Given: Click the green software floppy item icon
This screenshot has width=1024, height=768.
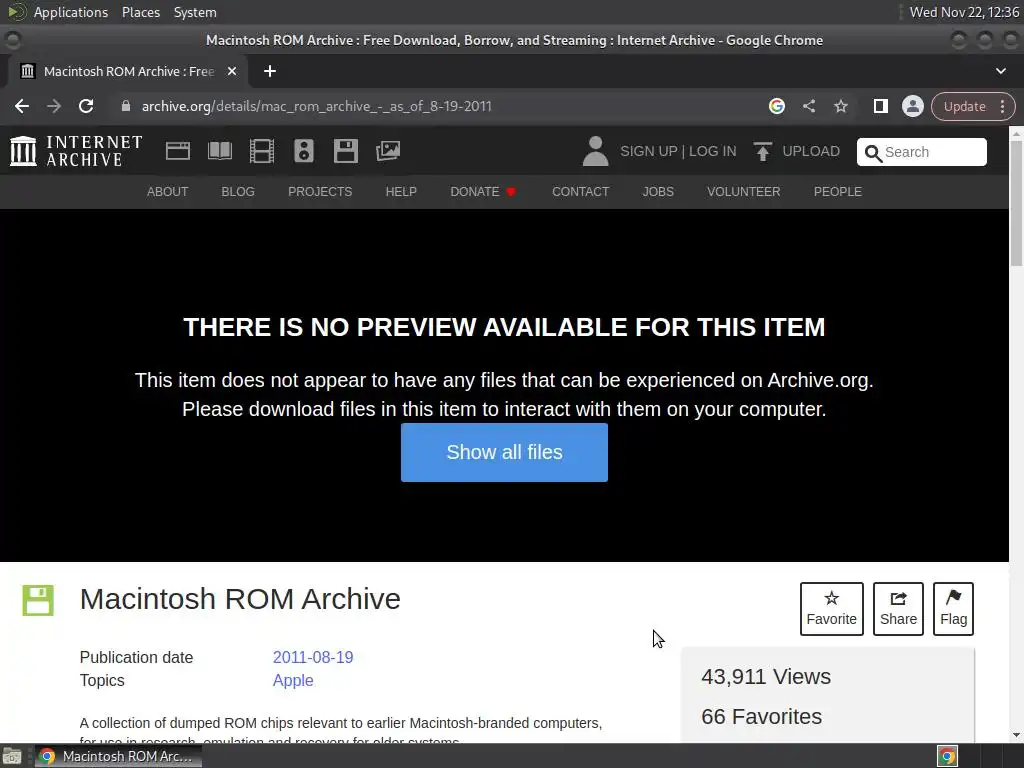Looking at the screenshot, I should coord(38,600).
